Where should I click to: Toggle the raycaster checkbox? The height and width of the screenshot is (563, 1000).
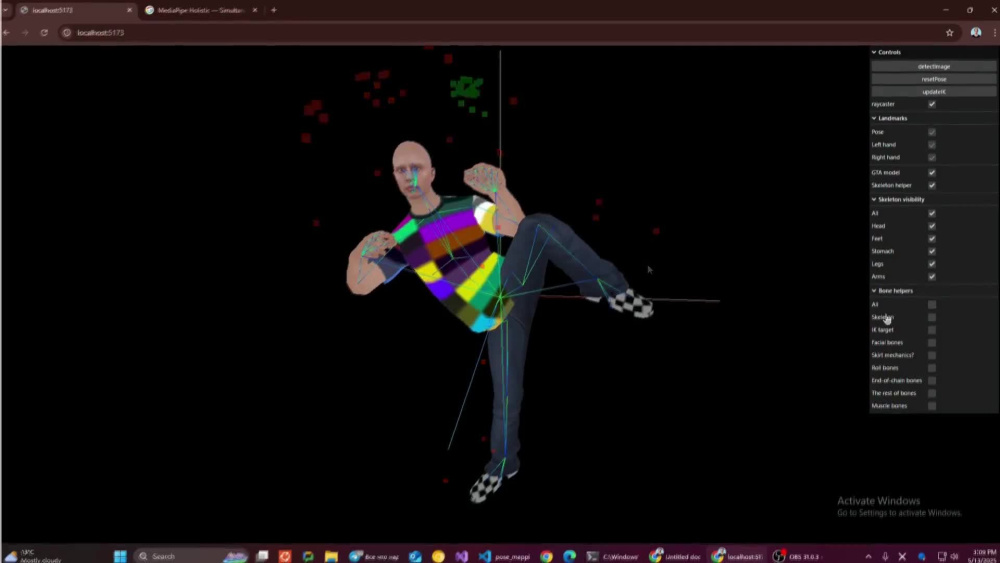coord(932,104)
